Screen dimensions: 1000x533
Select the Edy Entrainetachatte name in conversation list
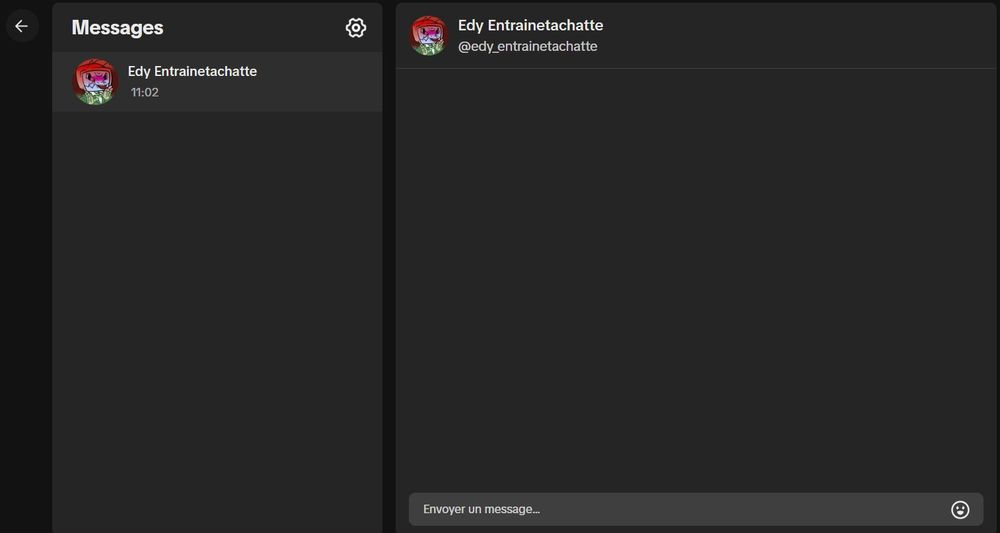[192, 71]
